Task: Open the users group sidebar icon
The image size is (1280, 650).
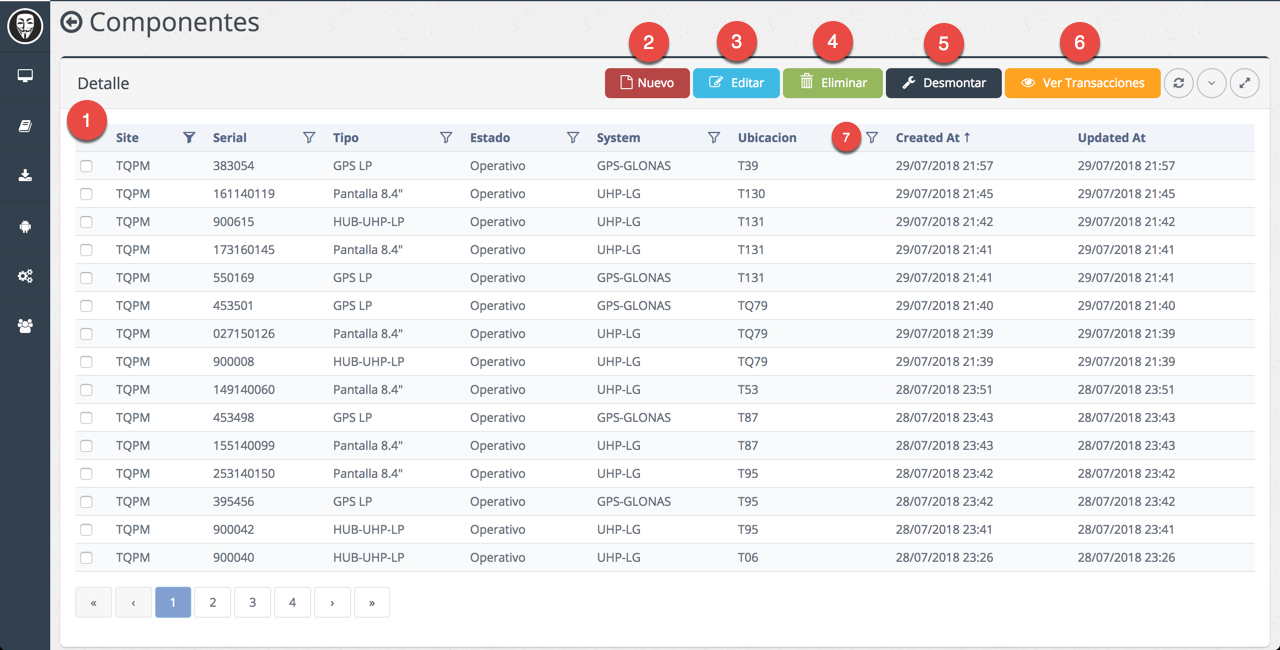Action: 25,326
